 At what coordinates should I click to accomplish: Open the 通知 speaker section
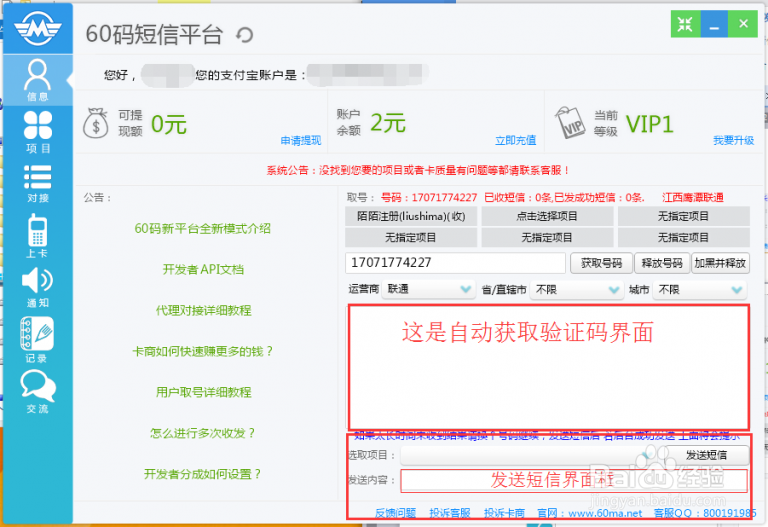coord(38,287)
